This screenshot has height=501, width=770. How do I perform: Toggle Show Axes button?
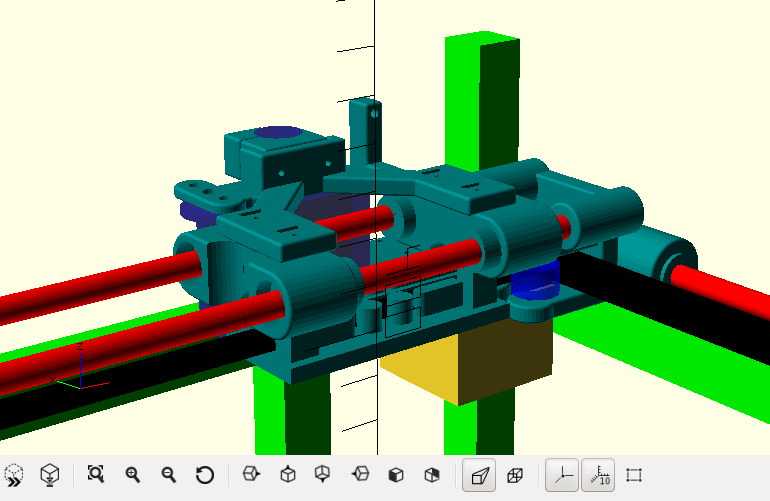click(x=562, y=475)
